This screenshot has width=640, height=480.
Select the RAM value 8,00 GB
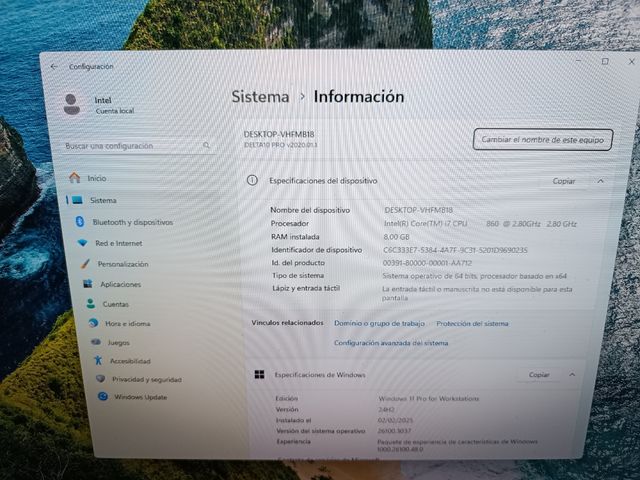pyautogui.click(x=396, y=237)
